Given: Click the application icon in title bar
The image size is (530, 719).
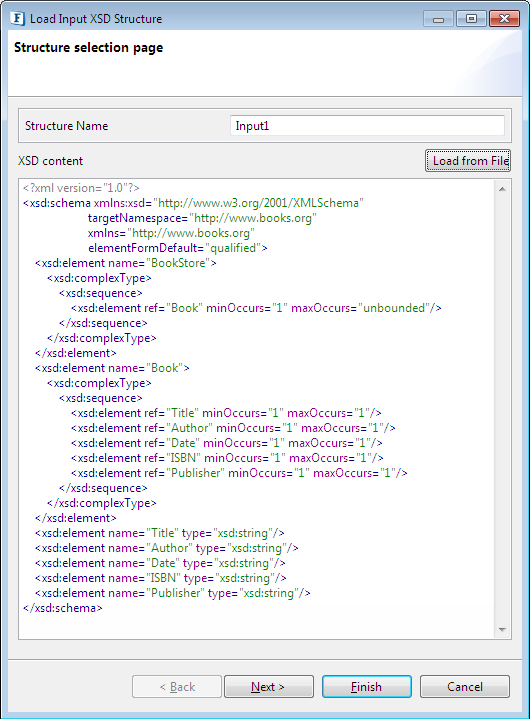Looking at the screenshot, I should 17,18.
